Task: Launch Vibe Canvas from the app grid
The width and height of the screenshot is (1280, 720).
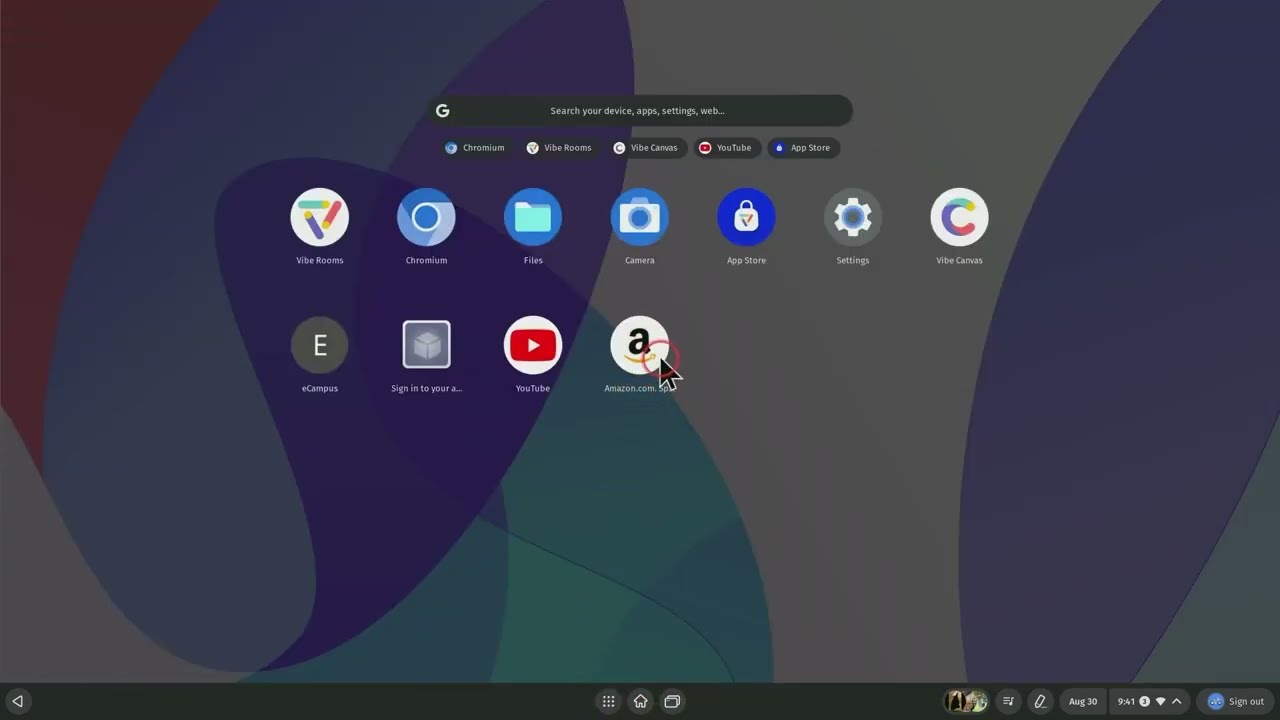Action: pos(959,218)
